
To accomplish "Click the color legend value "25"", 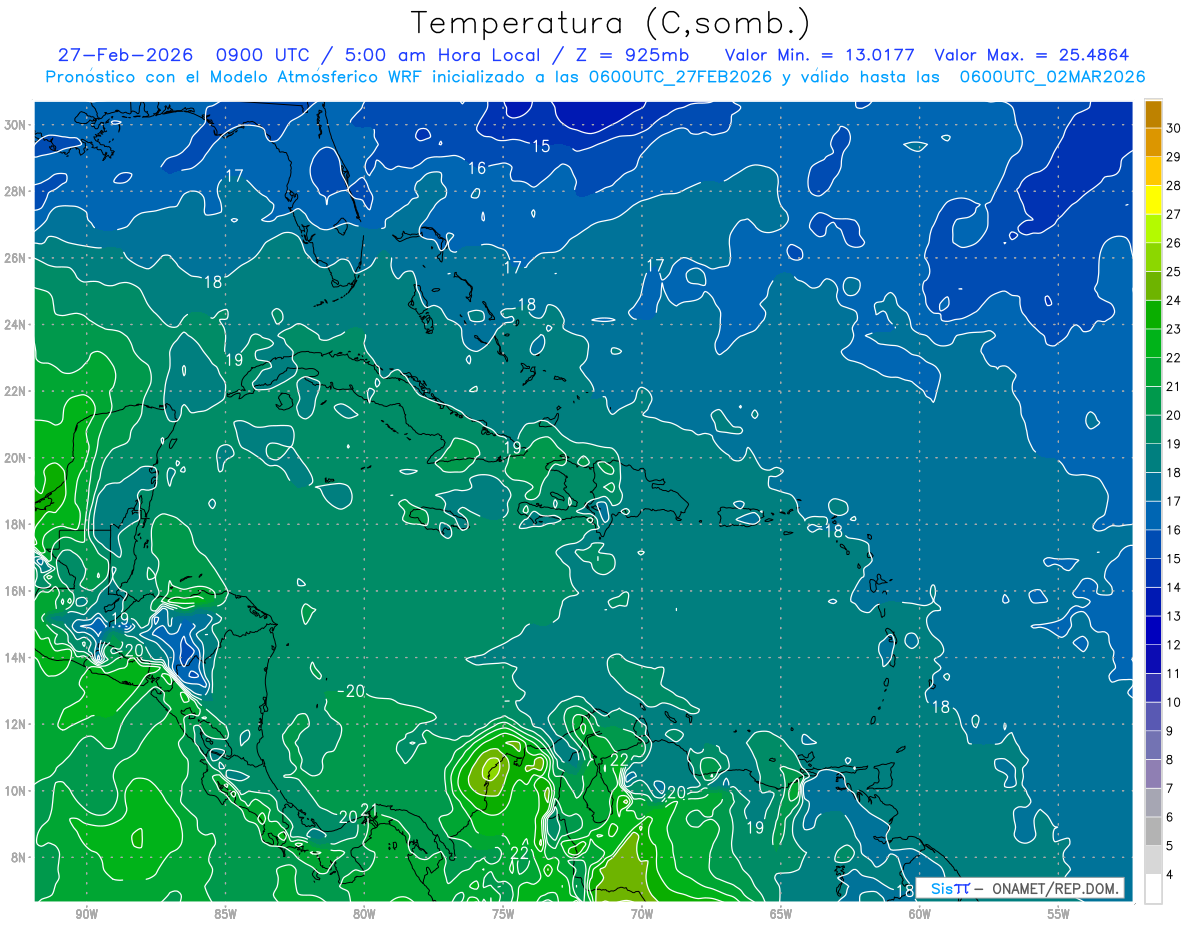I will click(1173, 272).
